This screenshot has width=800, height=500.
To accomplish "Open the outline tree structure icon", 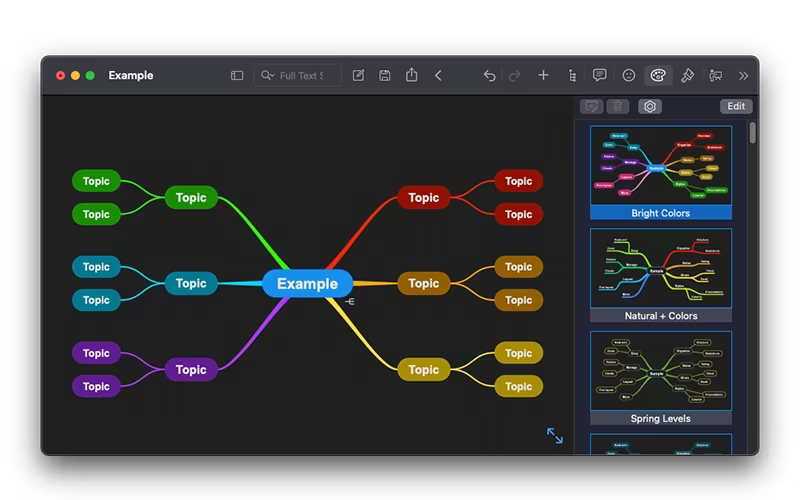I will [x=572, y=76].
